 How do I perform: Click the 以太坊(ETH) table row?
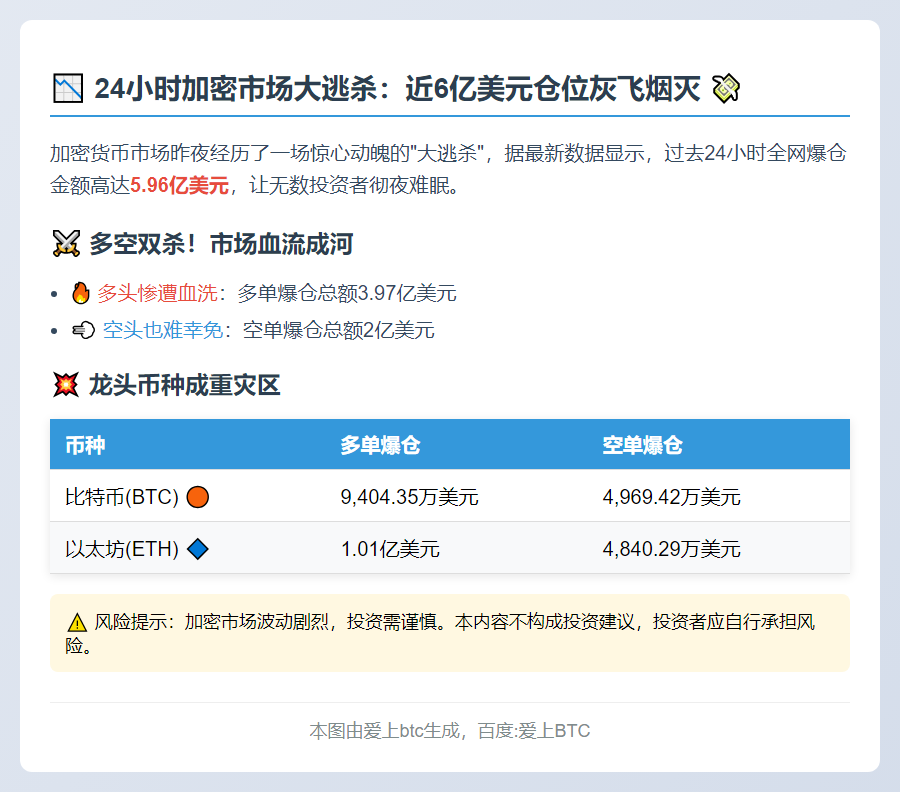[450, 548]
